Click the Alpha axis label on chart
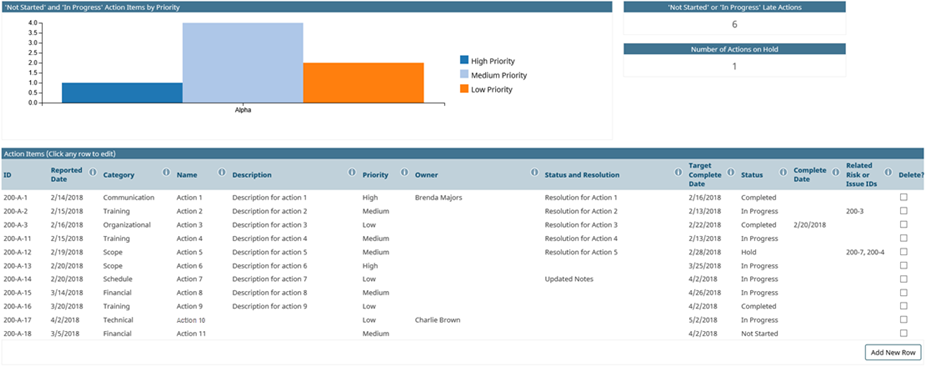 (x=243, y=110)
